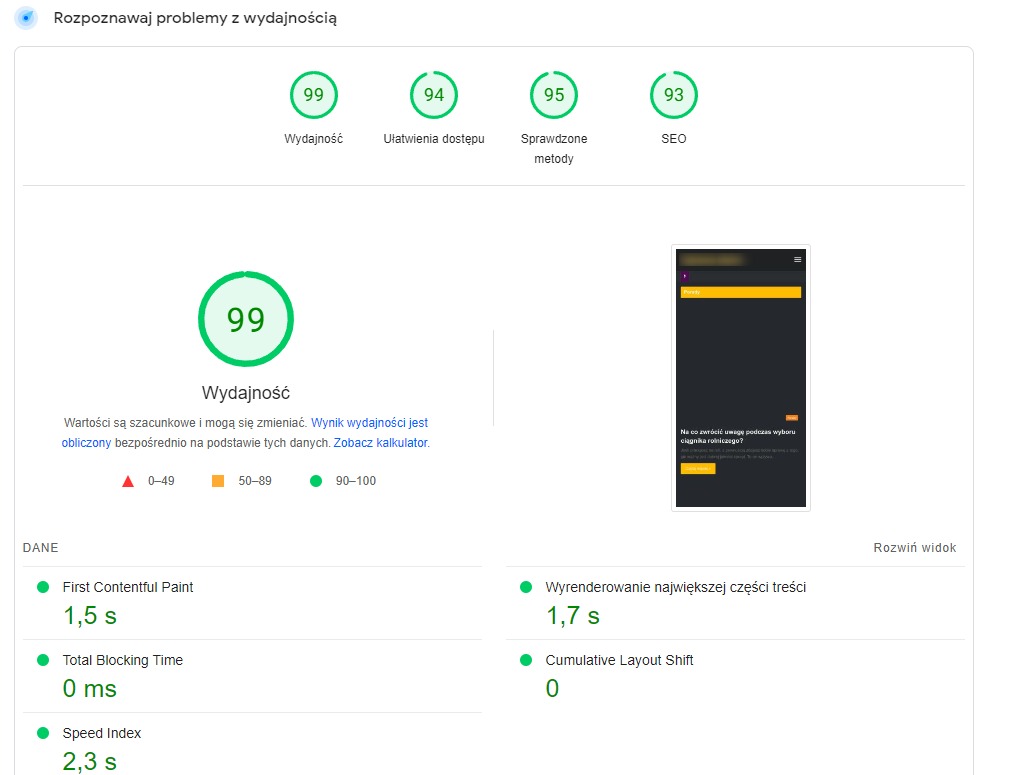Toggle the green dot beside Total Blocking Time
The image size is (1019, 775).
(x=40, y=660)
